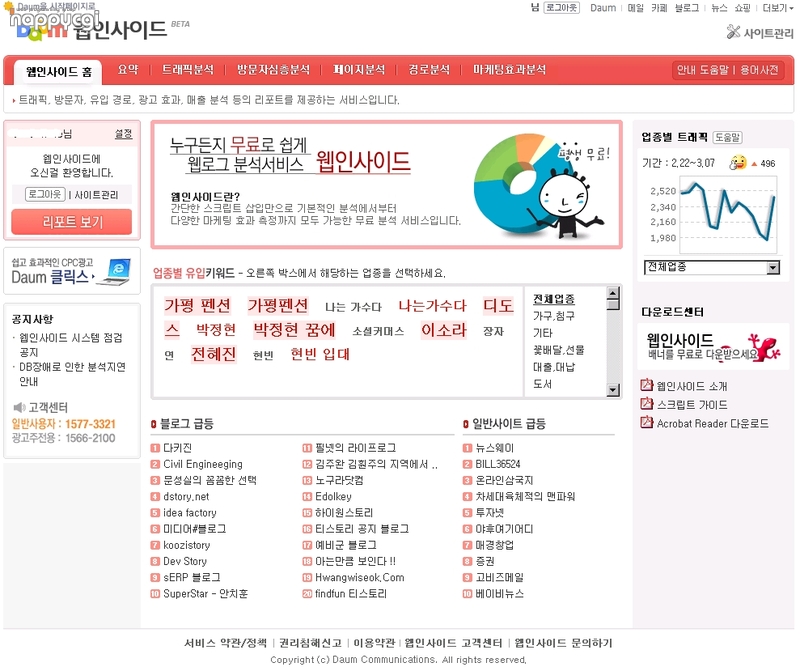Switch to the 경로분석 tab
The height and width of the screenshot is (667, 800).
429,69
